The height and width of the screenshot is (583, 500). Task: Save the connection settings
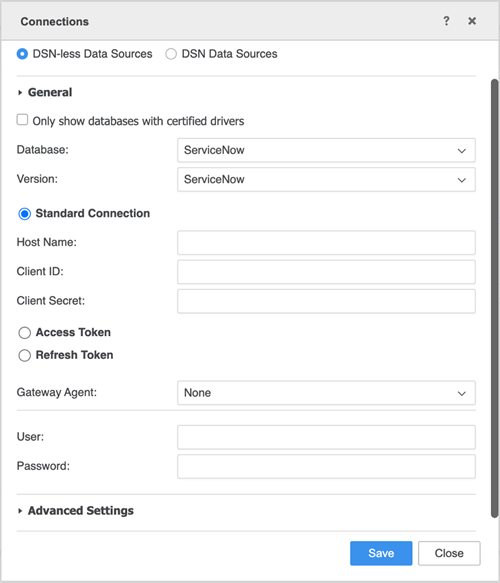tap(381, 553)
